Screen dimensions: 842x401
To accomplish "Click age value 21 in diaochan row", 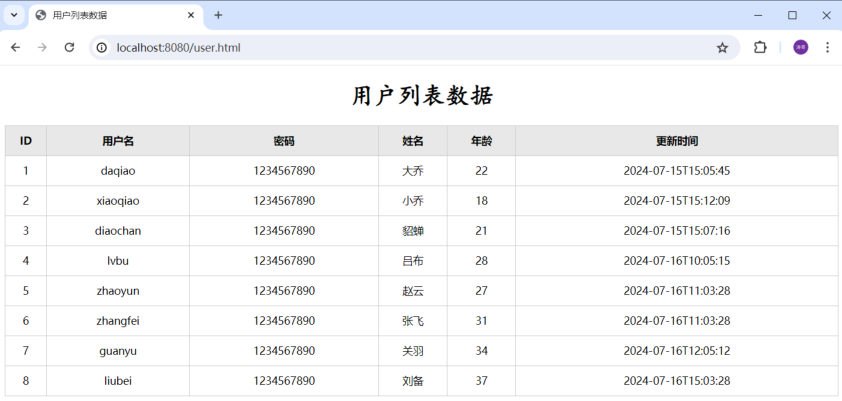I will 482,231.
